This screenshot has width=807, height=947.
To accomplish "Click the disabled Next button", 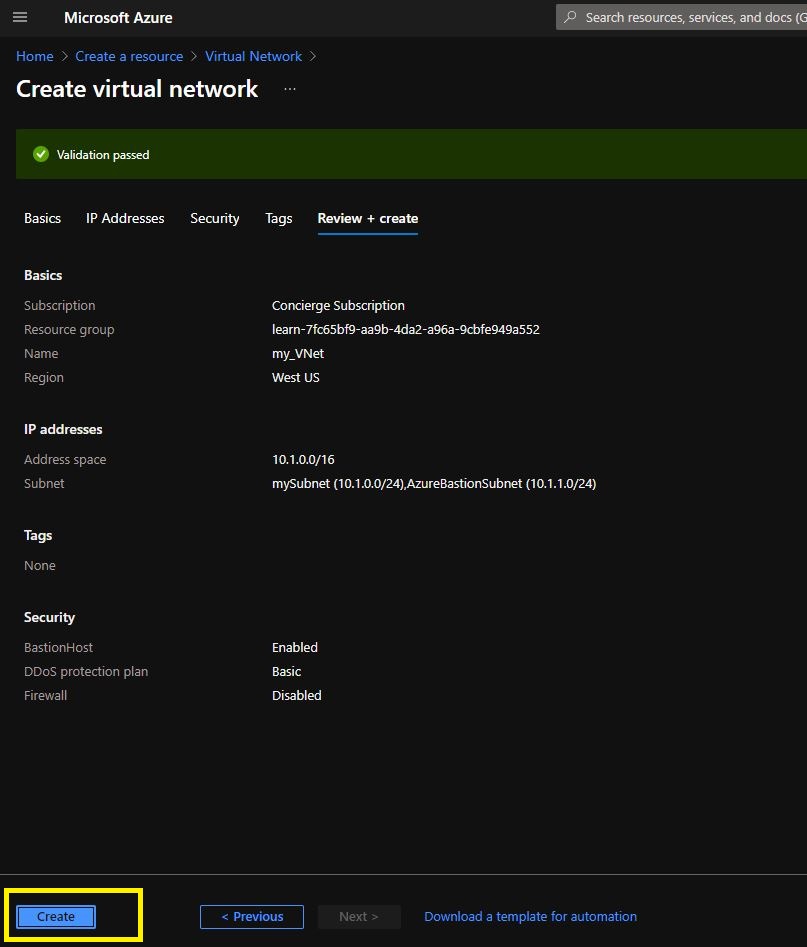I will (x=359, y=916).
